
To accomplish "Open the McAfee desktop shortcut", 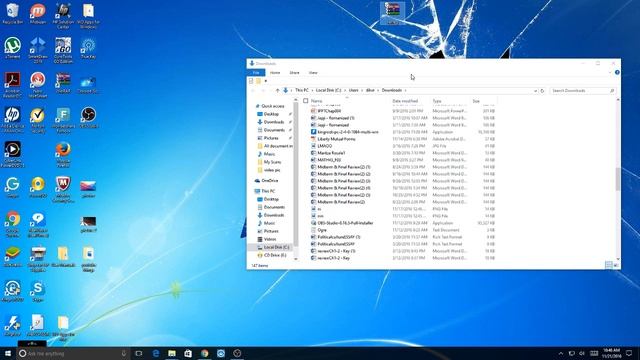I will [x=63, y=189].
